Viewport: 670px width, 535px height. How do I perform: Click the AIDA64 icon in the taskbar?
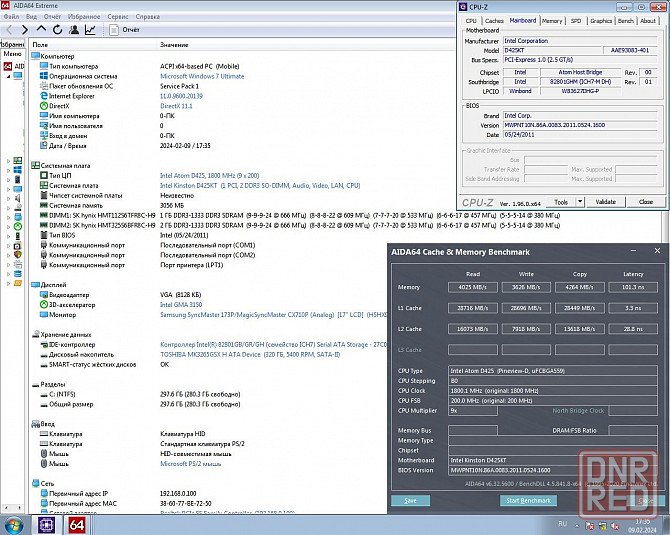coord(77,524)
